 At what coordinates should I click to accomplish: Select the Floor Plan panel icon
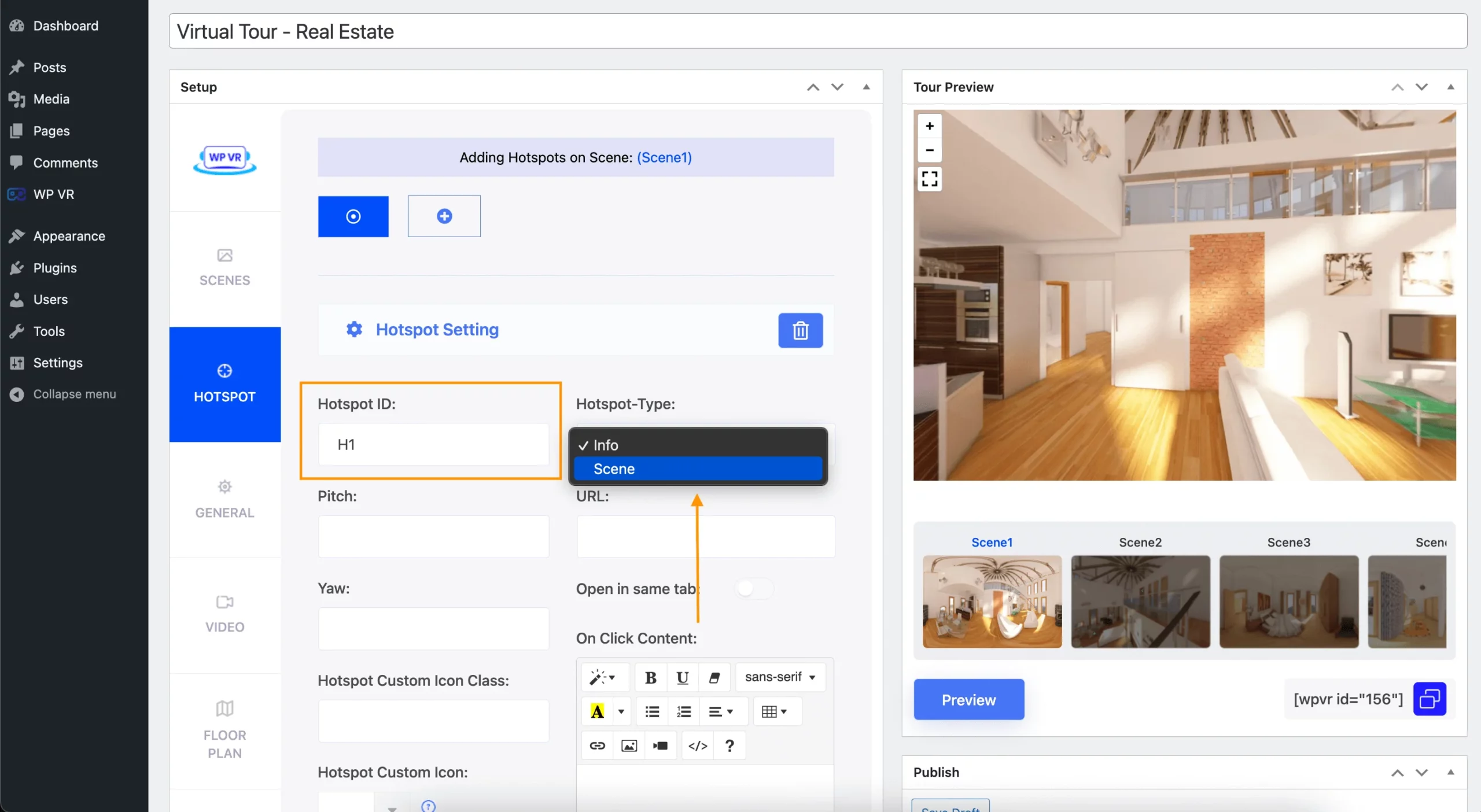click(x=225, y=712)
